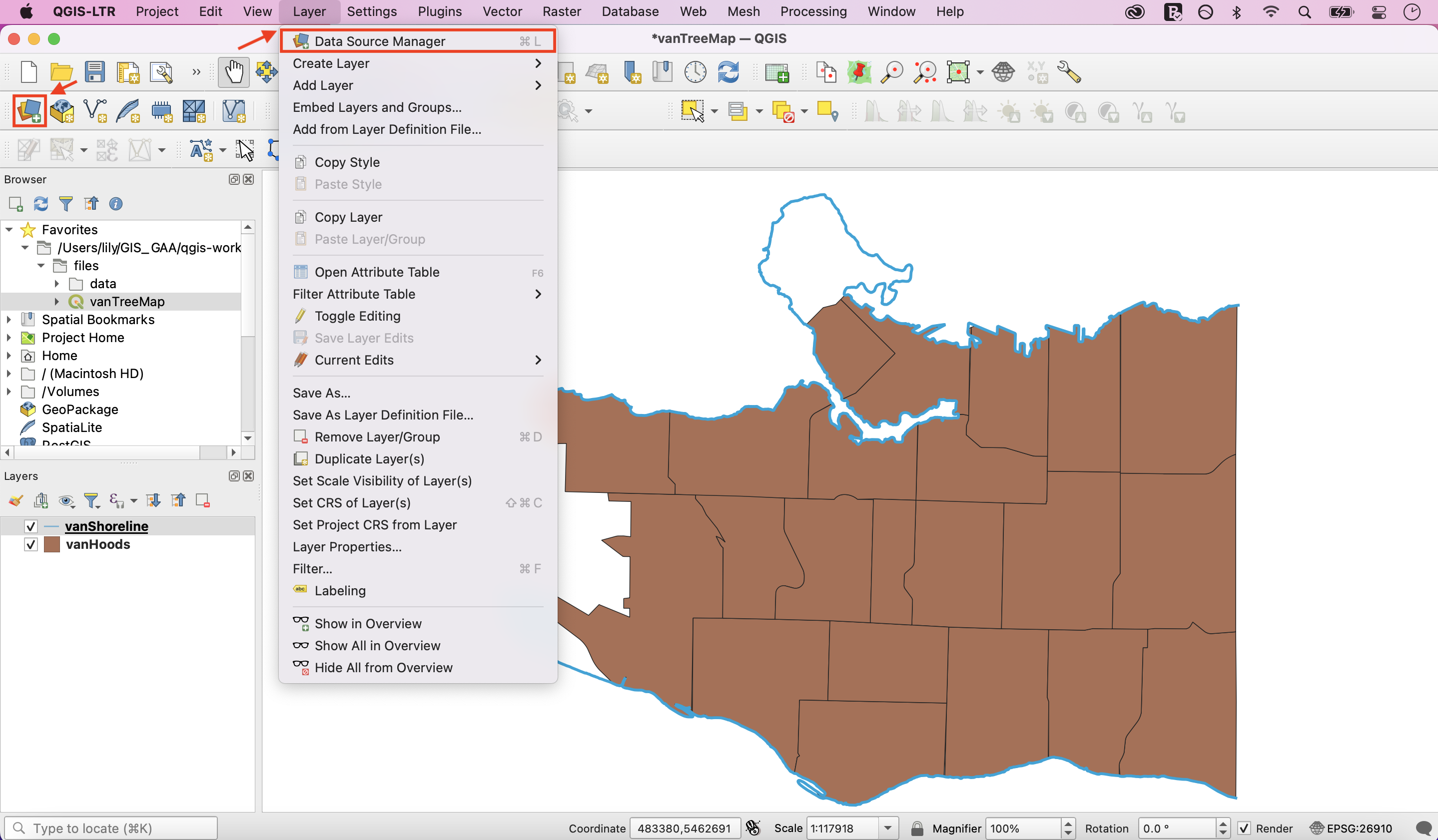
Task: Click the Open Data Source Manager toolbar icon
Action: (x=29, y=111)
